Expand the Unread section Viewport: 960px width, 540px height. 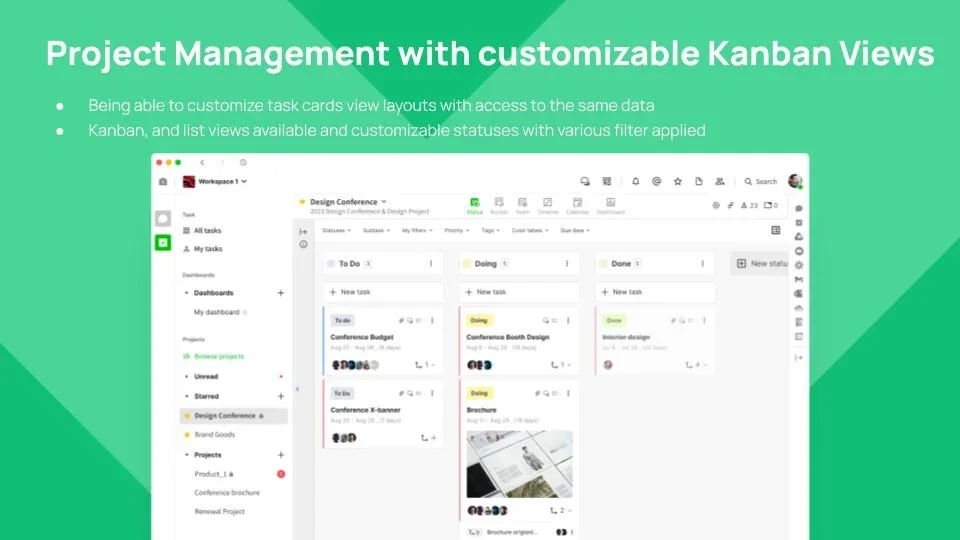click(187, 377)
